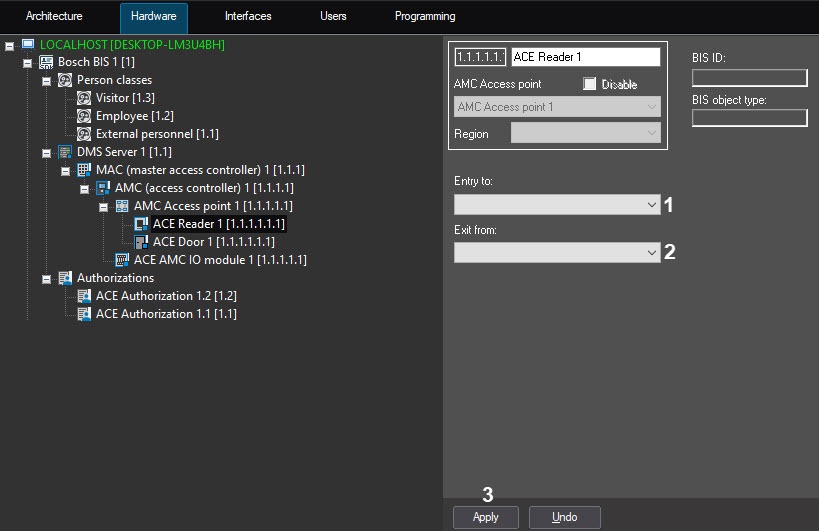Toggle the Disable checkbox

(590, 84)
